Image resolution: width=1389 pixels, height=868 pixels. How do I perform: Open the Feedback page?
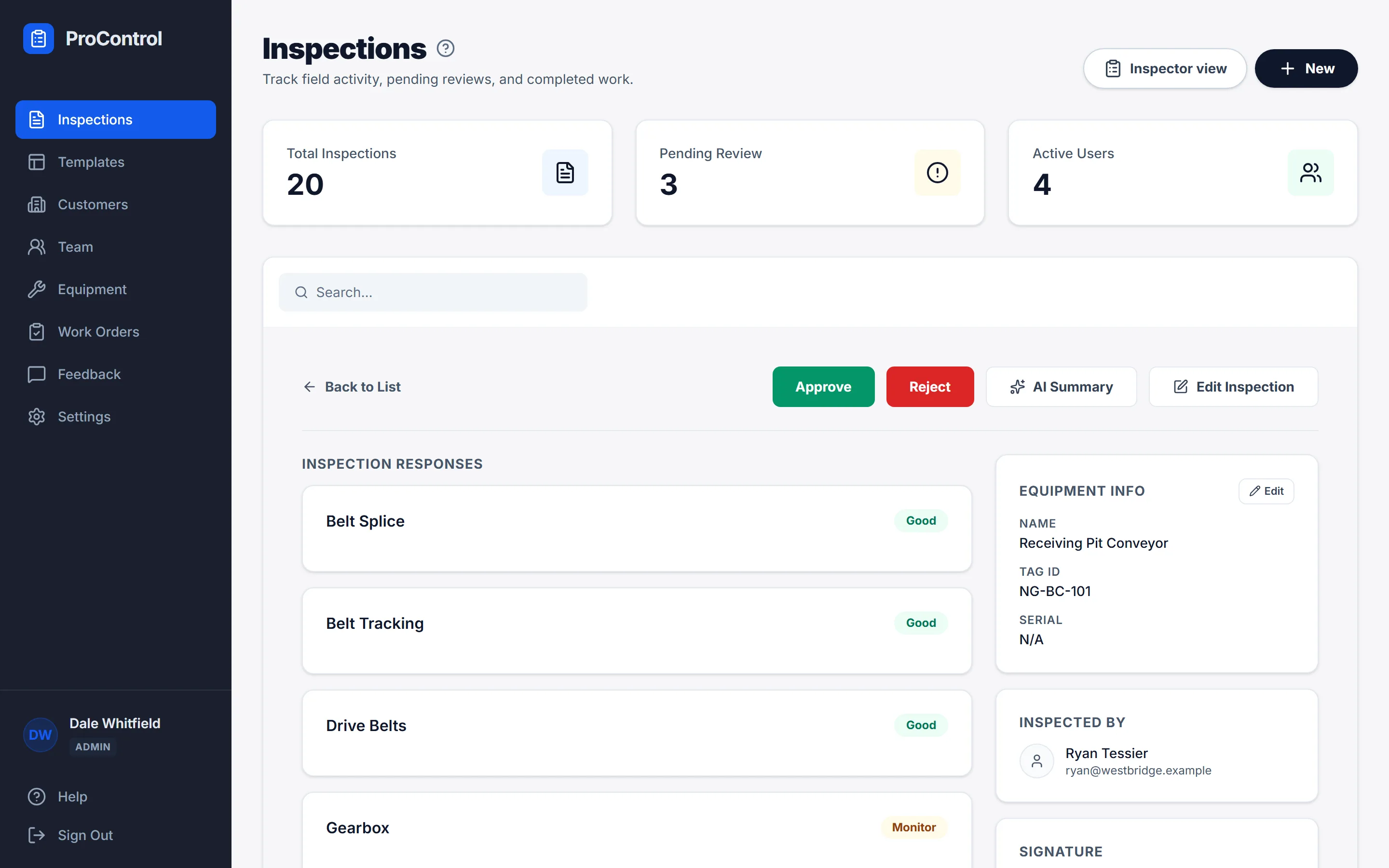coord(116,374)
